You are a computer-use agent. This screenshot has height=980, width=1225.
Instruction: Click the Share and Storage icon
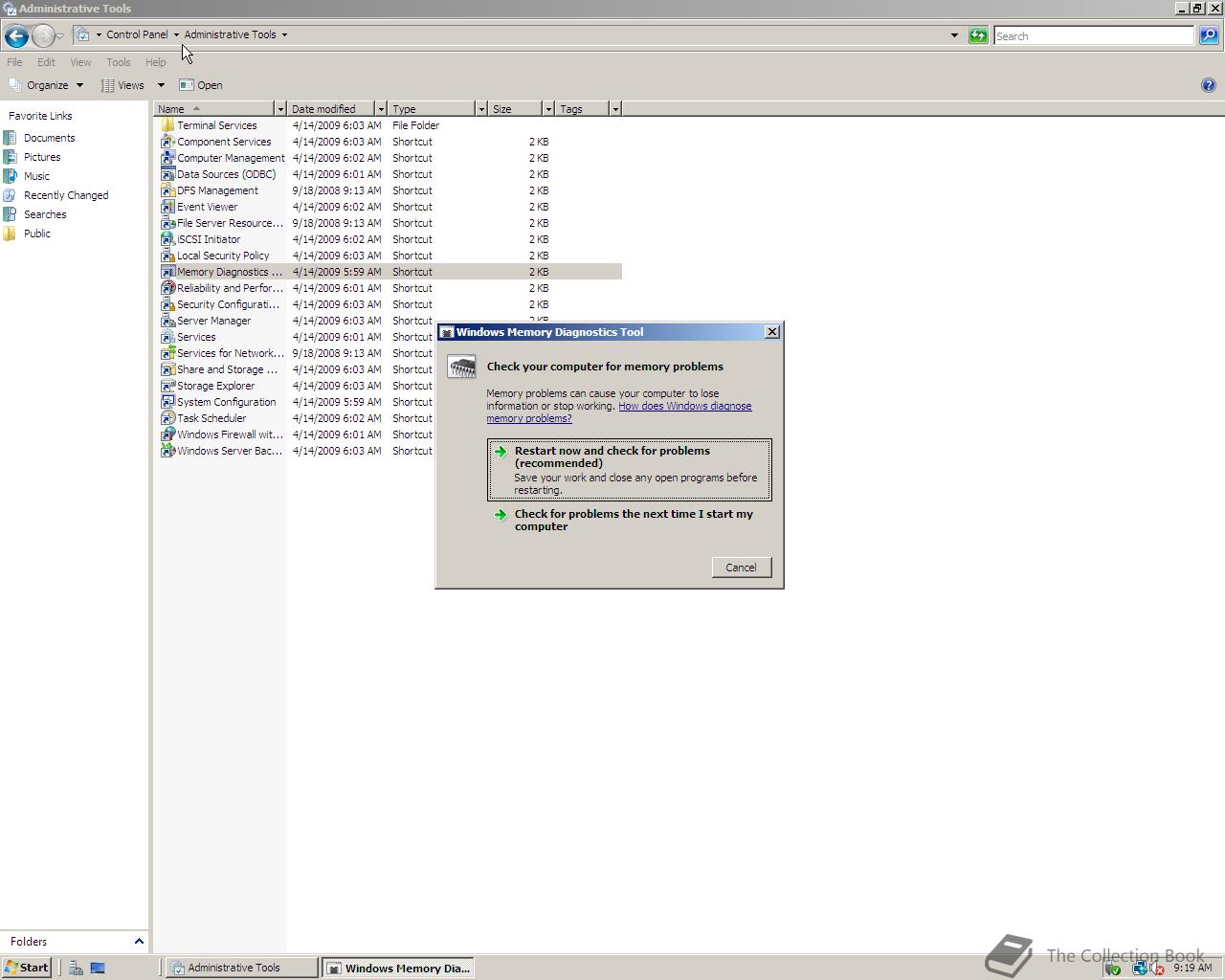tap(167, 369)
